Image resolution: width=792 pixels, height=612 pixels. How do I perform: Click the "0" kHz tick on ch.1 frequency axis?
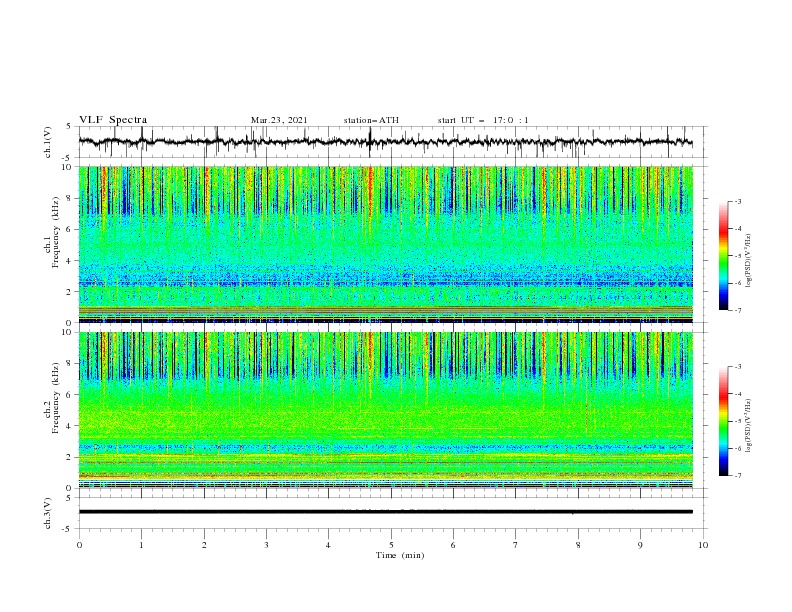coord(71,323)
